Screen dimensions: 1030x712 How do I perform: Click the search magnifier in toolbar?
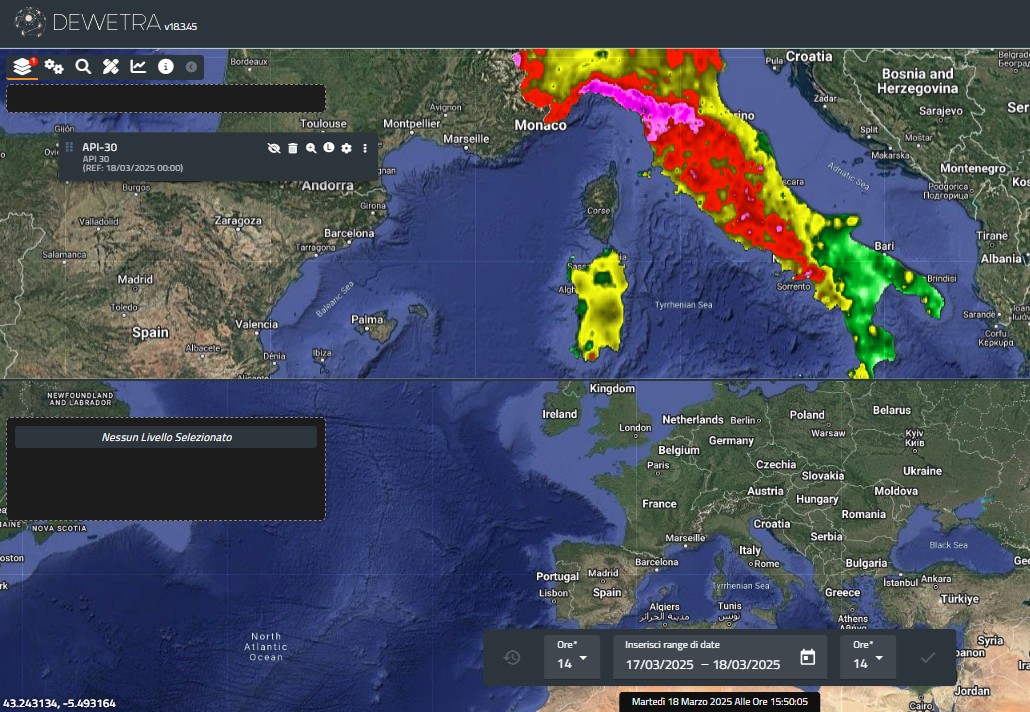[x=83, y=67]
